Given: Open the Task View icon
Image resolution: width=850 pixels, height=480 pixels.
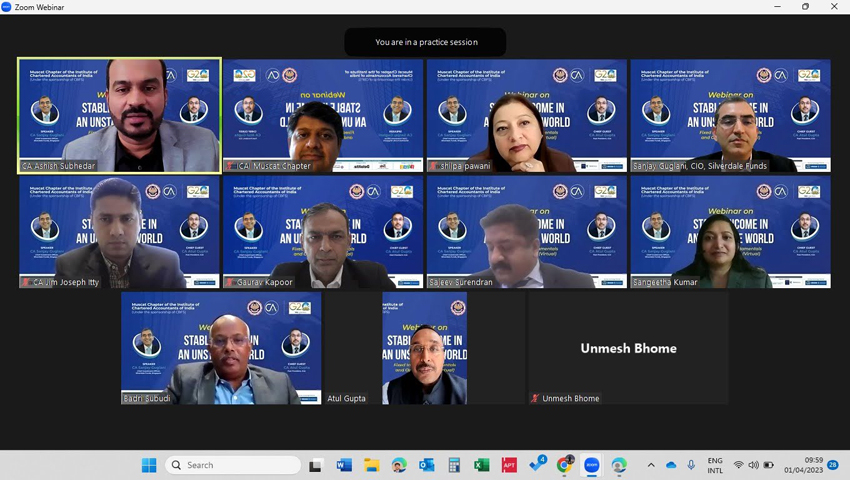Looking at the screenshot, I should tap(316, 465).
